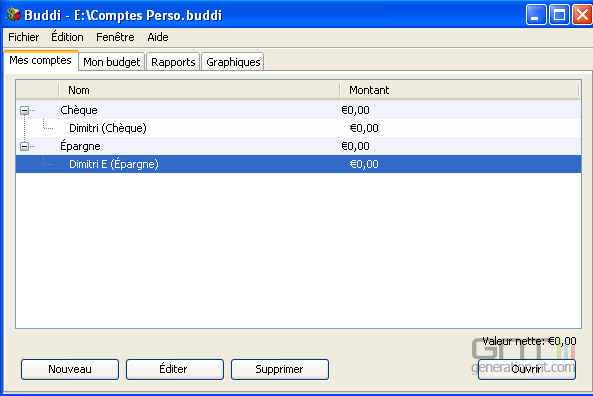Click the Ouvrir button
This screenshot has width=593, height=396.
(527, 369)
